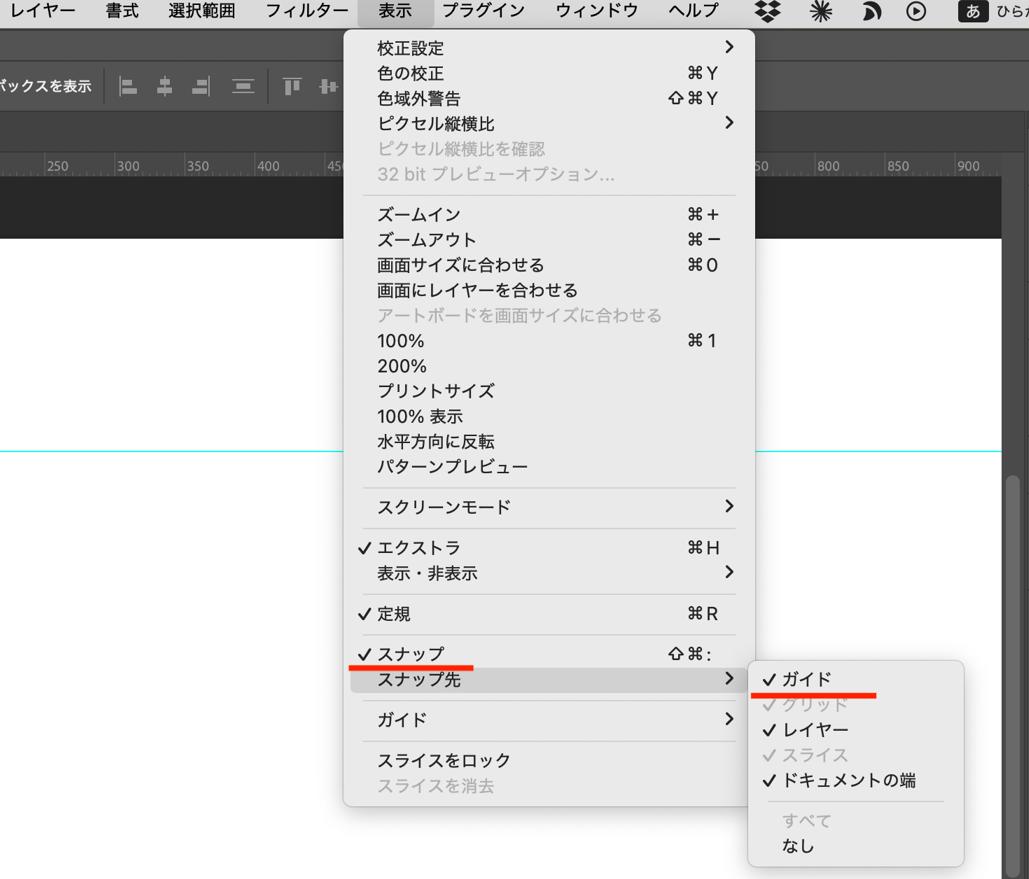The image size is (1029, 879).
Task: Click the align right edges icon
Action: click(201, 86)
